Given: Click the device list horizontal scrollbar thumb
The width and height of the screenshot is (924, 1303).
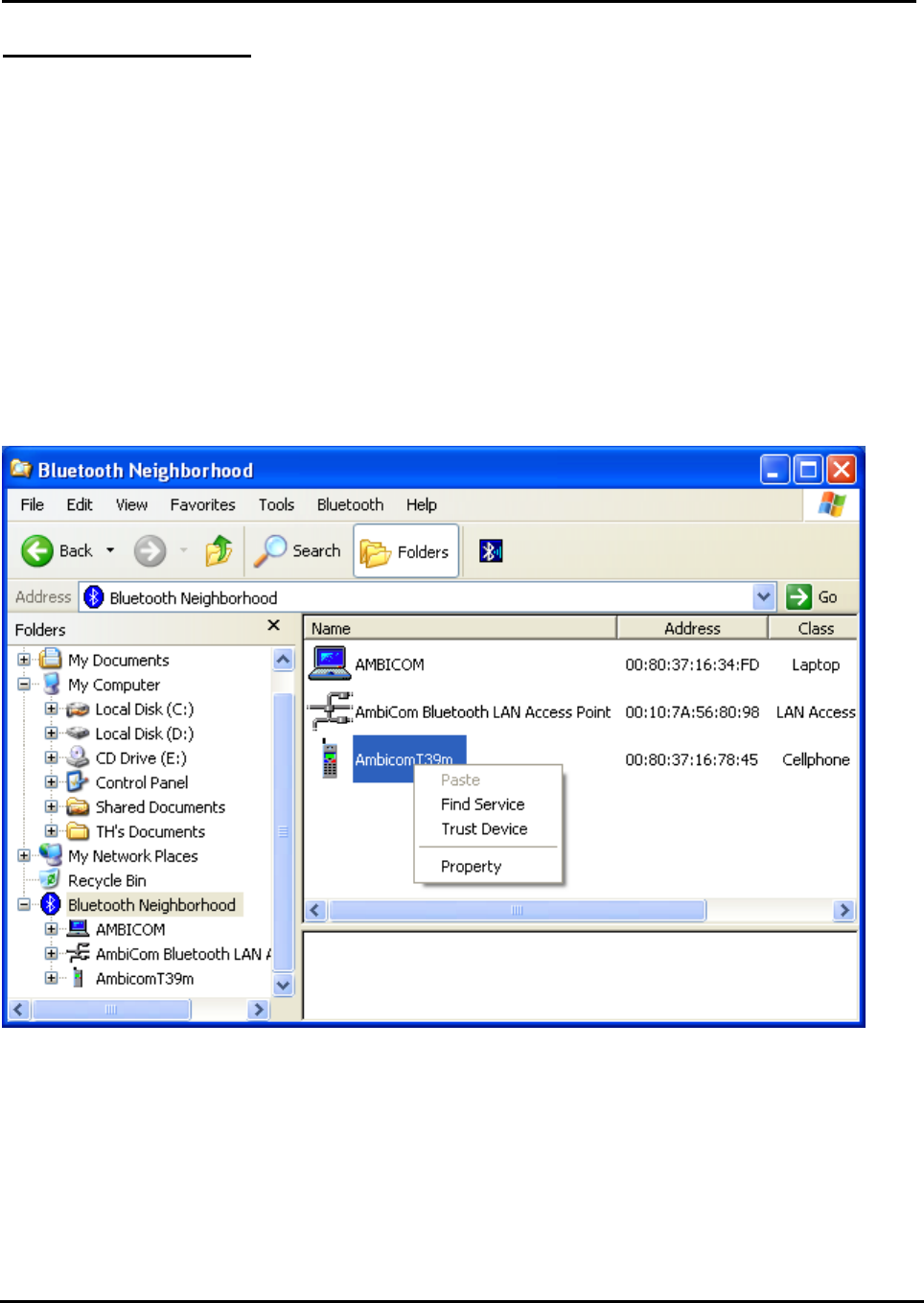Looking at the screenshot, I should point(518,910).
